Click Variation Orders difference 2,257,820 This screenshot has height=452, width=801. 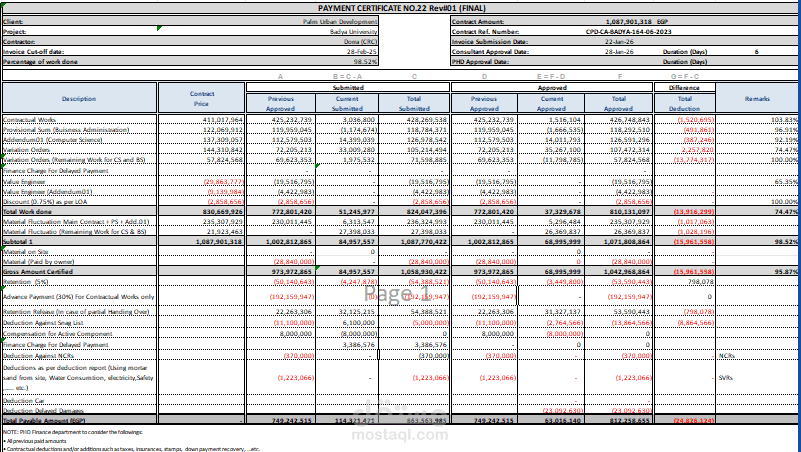697,150
